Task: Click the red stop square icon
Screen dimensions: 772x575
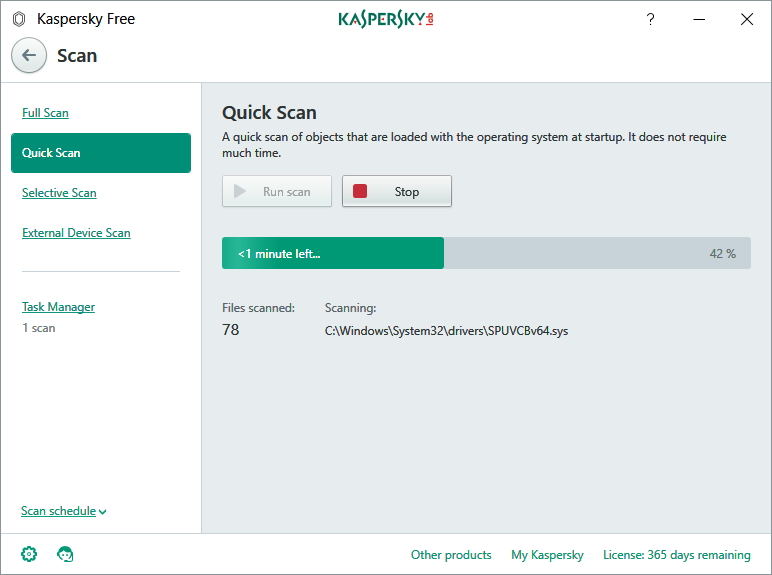Action: [x=360, y=191]
